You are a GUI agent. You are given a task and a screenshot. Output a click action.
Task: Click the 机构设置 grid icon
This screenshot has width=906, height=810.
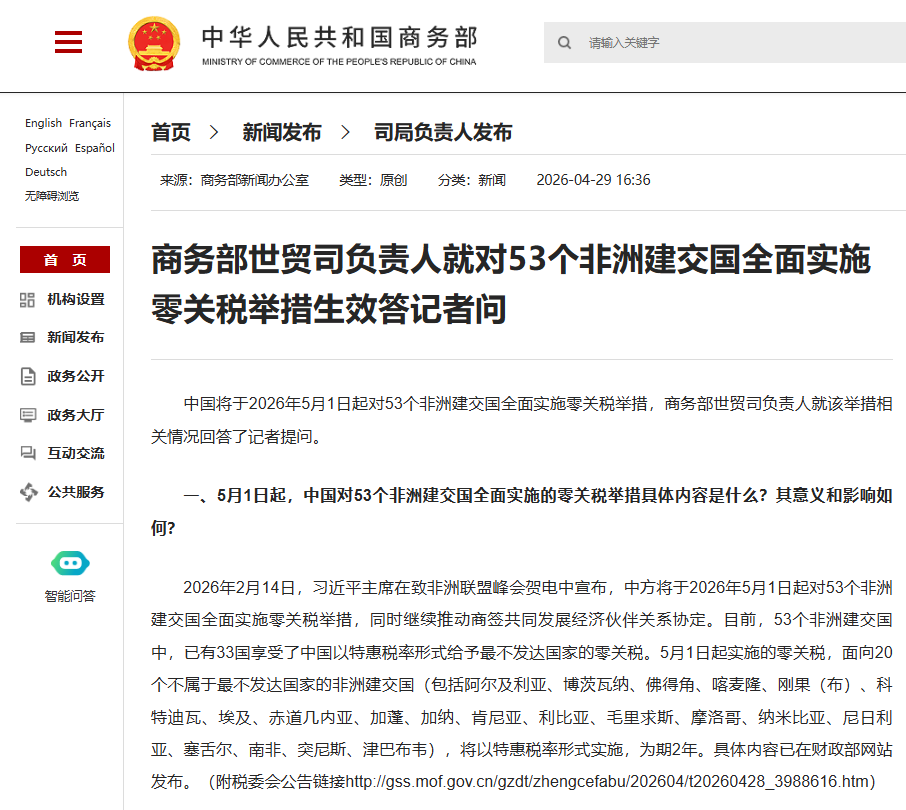[28, 300]
